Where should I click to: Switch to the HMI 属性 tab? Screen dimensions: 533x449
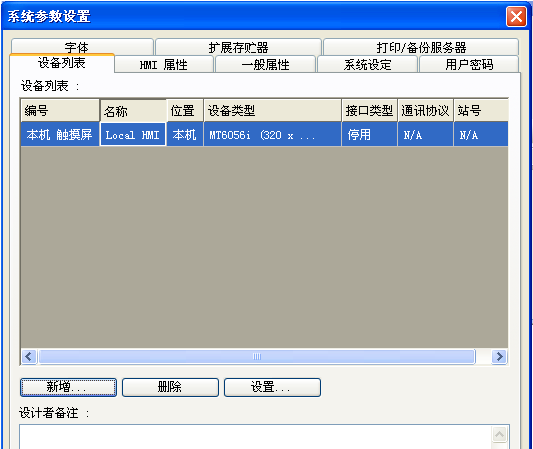click(164, 64)
